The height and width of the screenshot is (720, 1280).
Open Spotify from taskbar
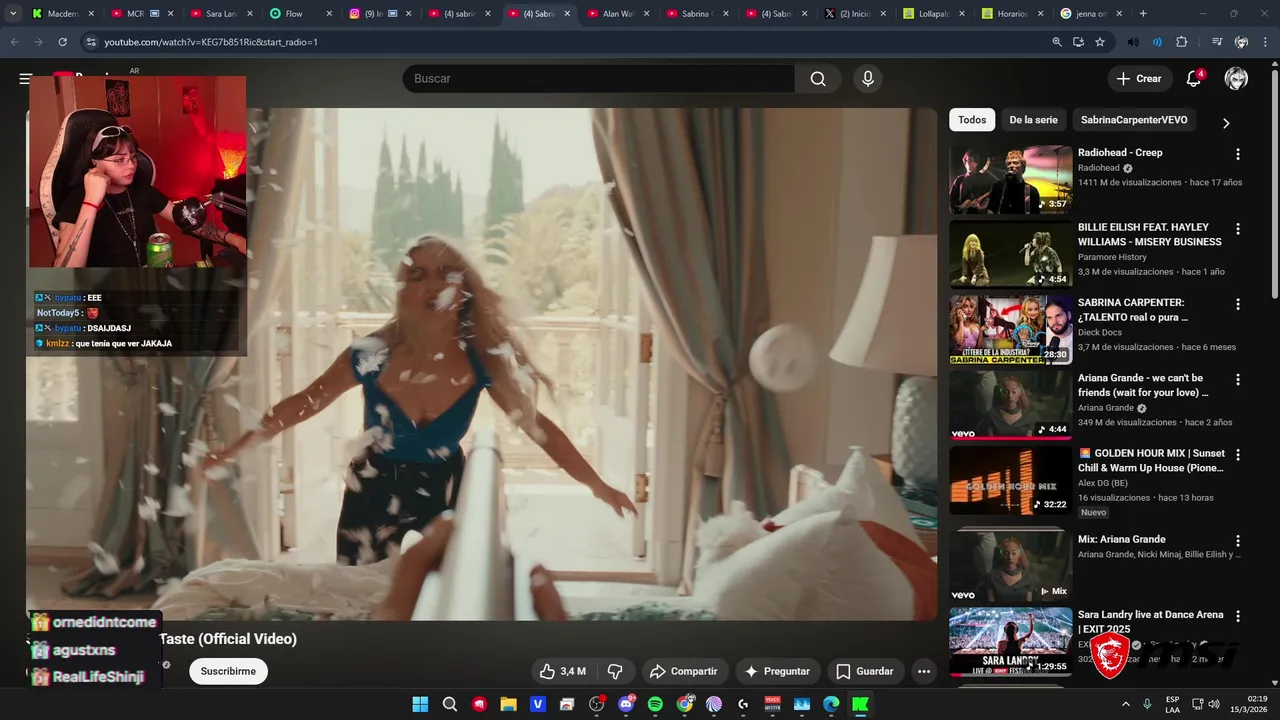coord(655,704)
